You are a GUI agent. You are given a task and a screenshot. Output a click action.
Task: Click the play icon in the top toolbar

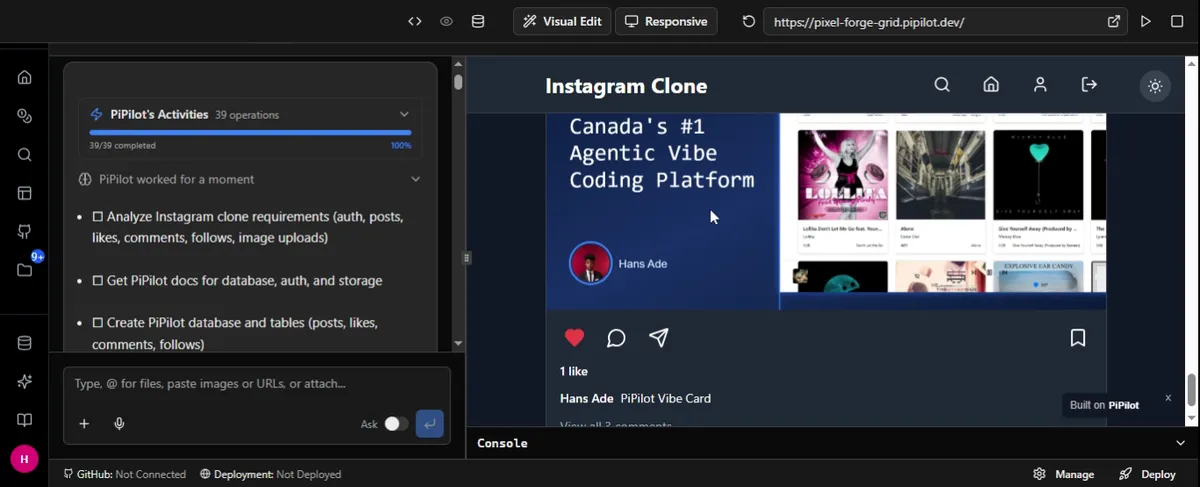(1146, 21)
